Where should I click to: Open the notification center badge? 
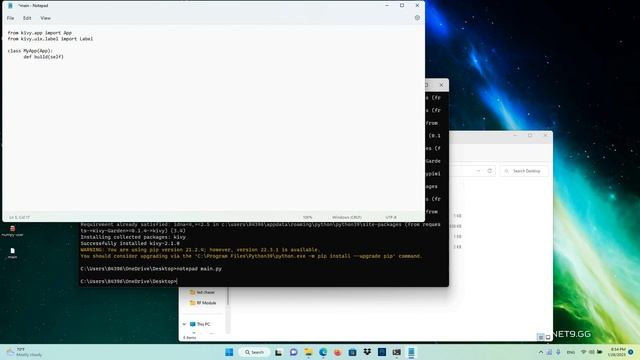pos(631,352)
